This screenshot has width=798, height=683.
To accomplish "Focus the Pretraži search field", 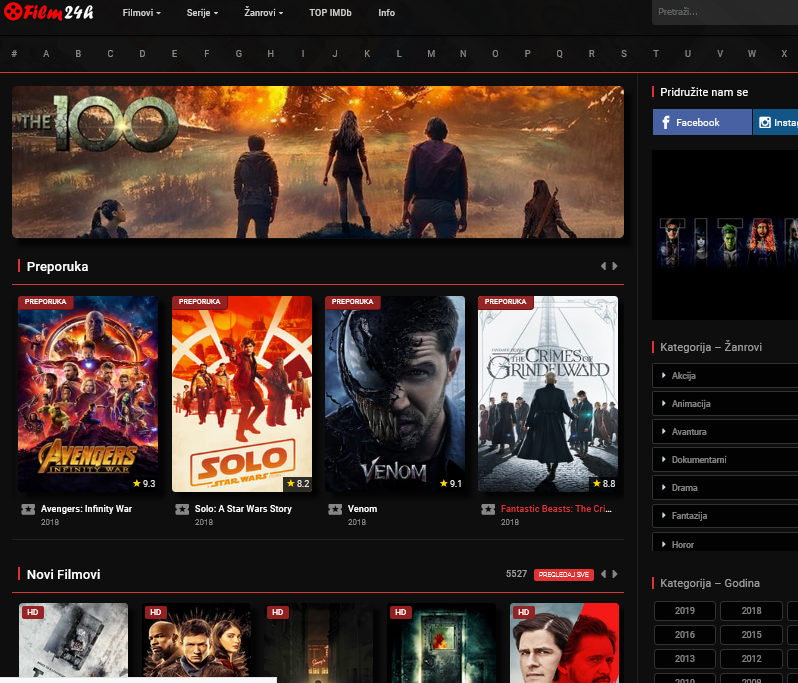I will tap(725, 12).
